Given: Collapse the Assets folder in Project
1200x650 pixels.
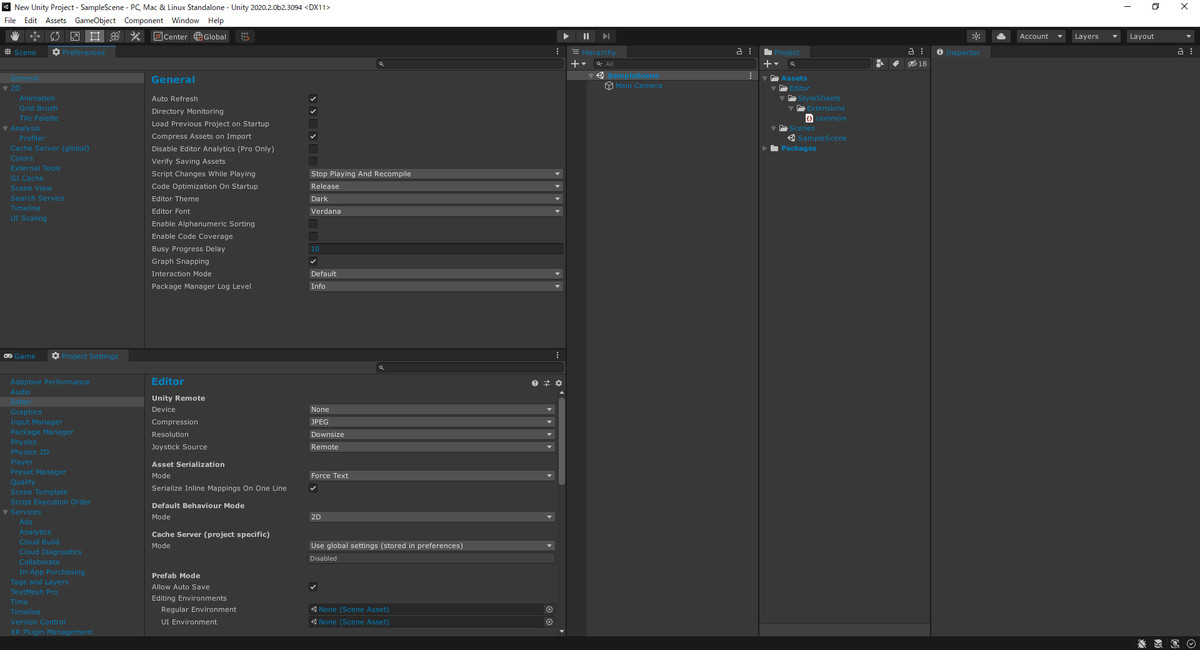Looking at the screenshot, I should click(766, 78).
